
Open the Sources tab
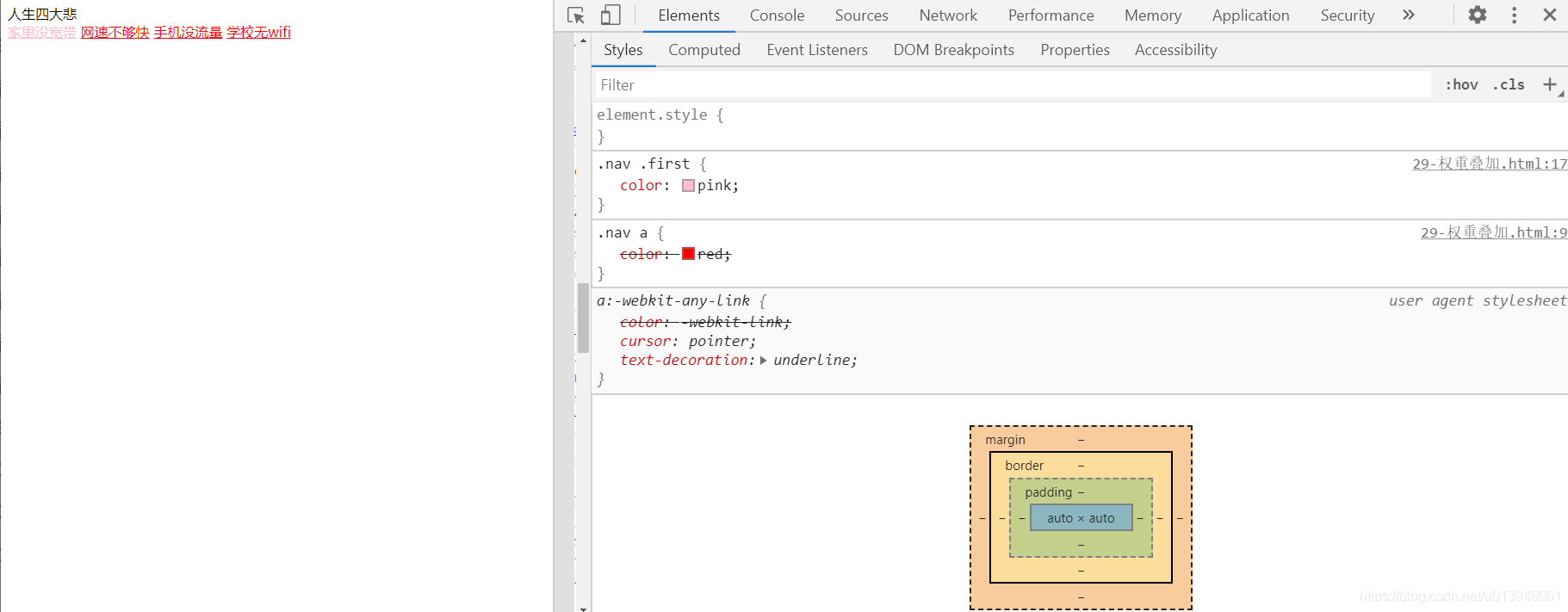(x=861, y=15)
